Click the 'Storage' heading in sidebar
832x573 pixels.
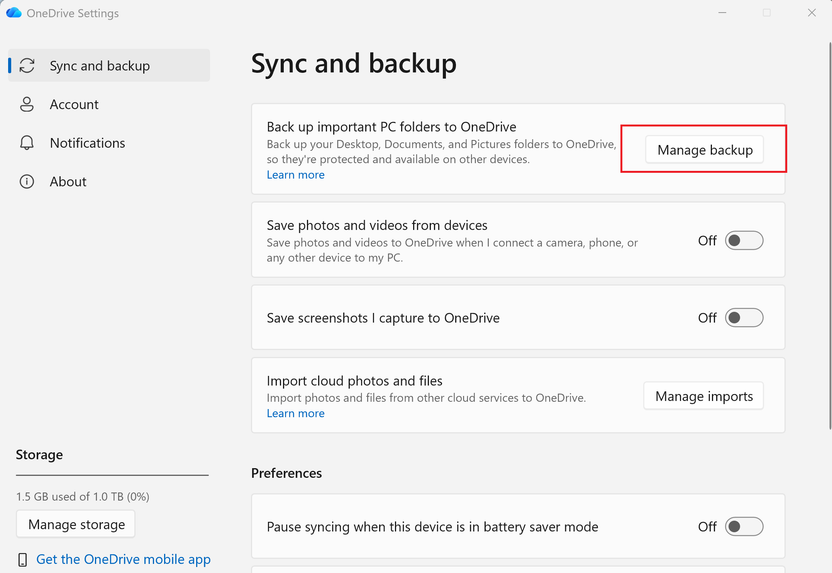pyautogui.click(x=39, y=455)
